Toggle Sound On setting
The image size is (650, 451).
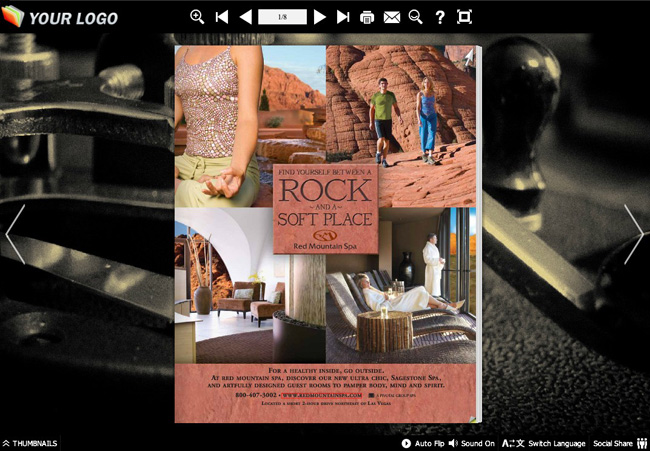point(472,444)
